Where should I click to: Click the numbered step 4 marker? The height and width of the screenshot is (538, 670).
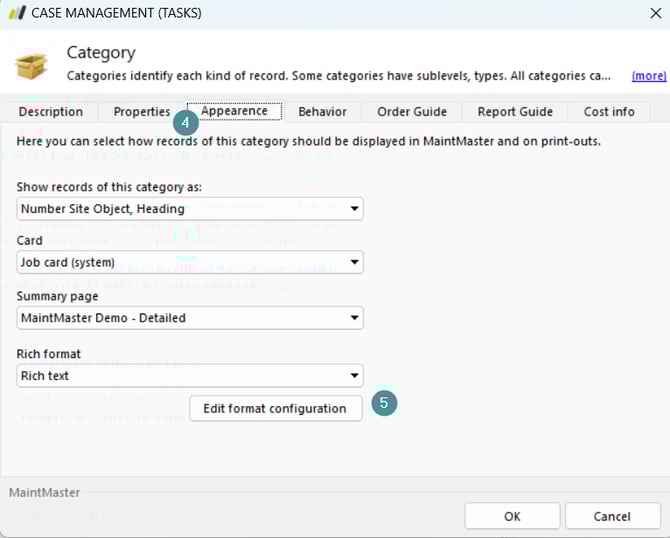point(184,123)
